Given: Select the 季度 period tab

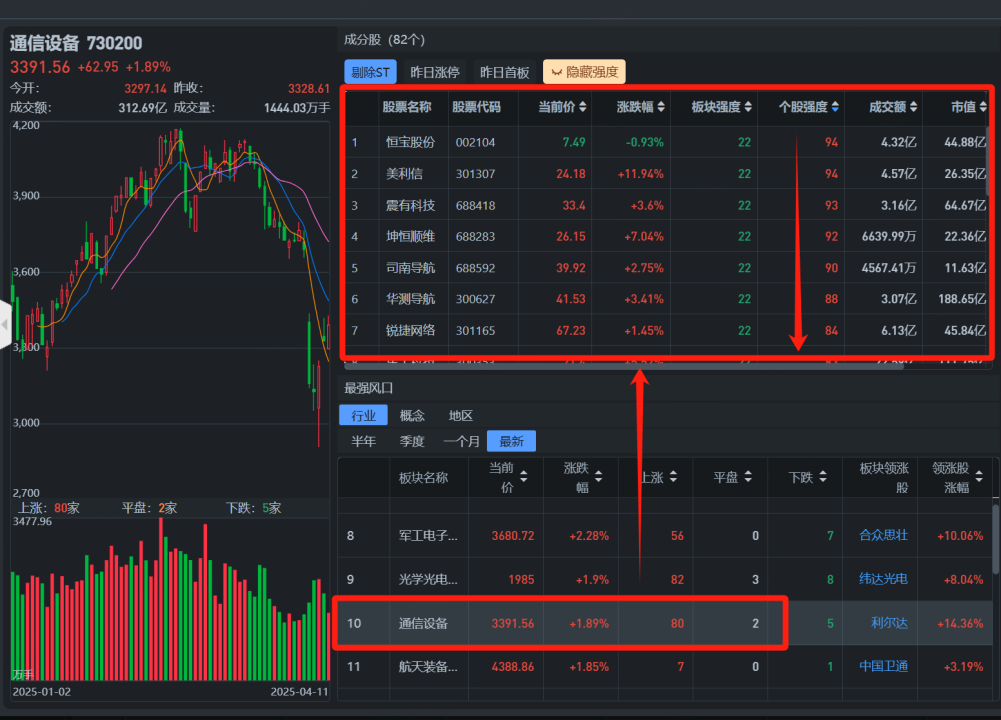Looking at the screenshot, I should (412, 441).
